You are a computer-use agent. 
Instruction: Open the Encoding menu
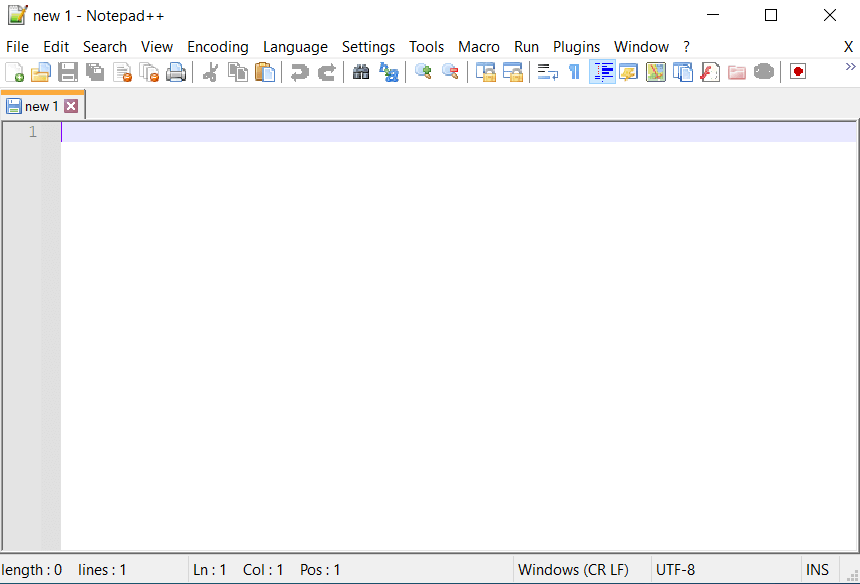click(x=217, y=47)
